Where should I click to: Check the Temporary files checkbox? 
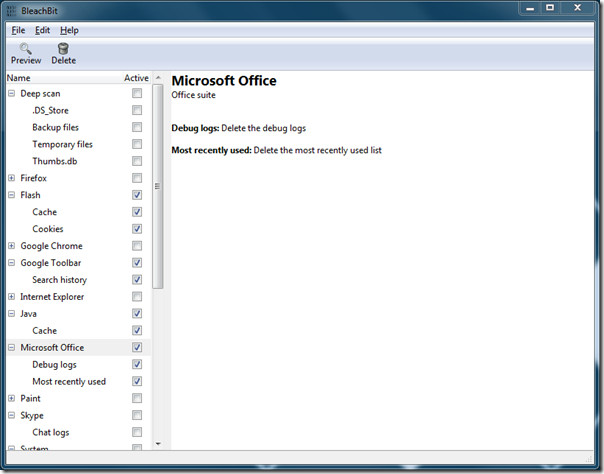point(137,144)
